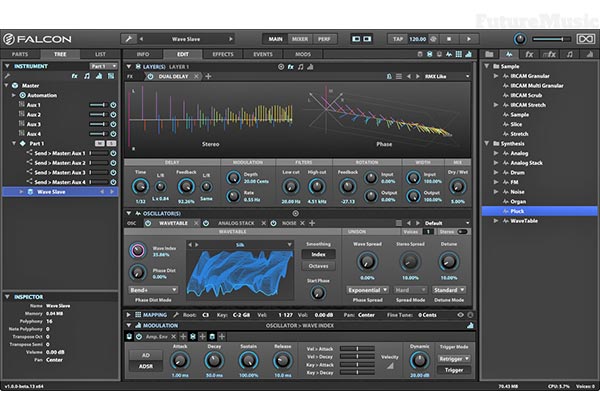600x420 pixels.
Task: Click the wrench icon in Mapping bar
Action: 176,315
